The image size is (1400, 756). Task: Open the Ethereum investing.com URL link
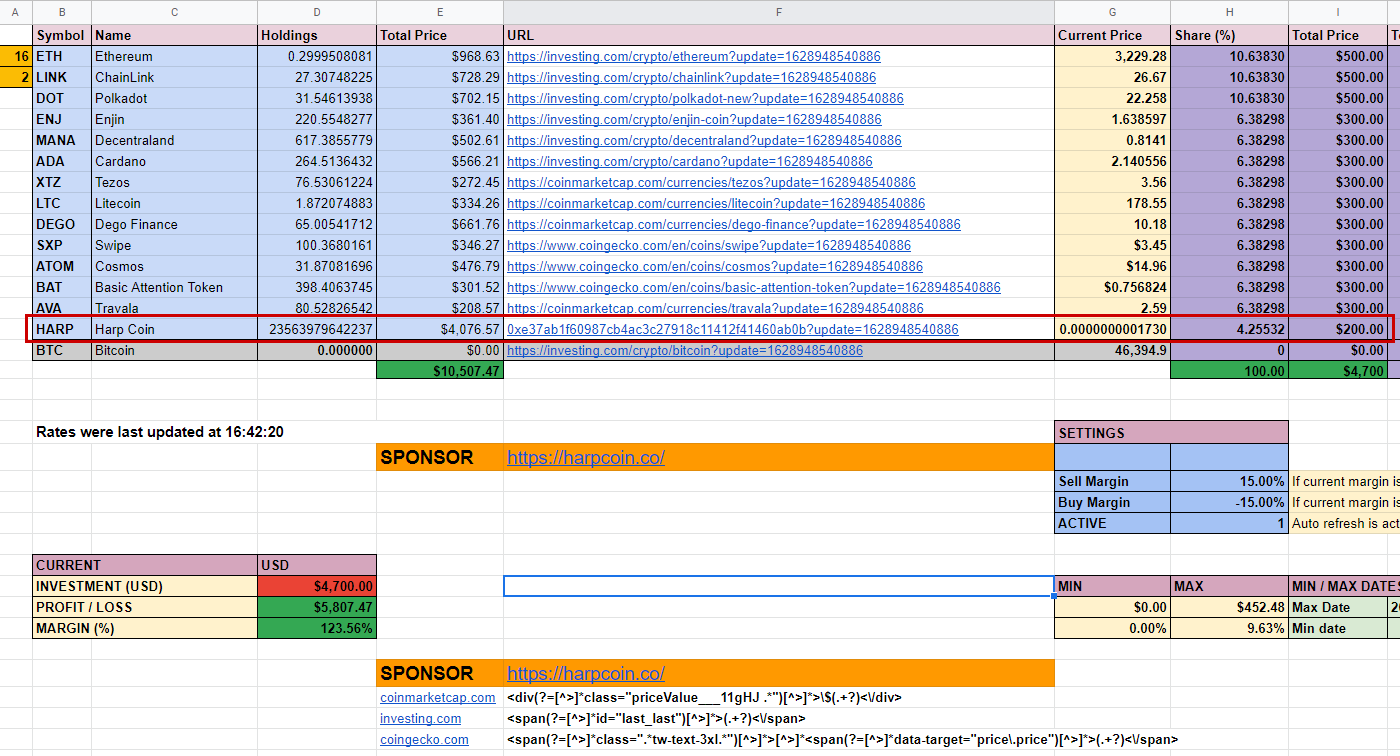694,57
